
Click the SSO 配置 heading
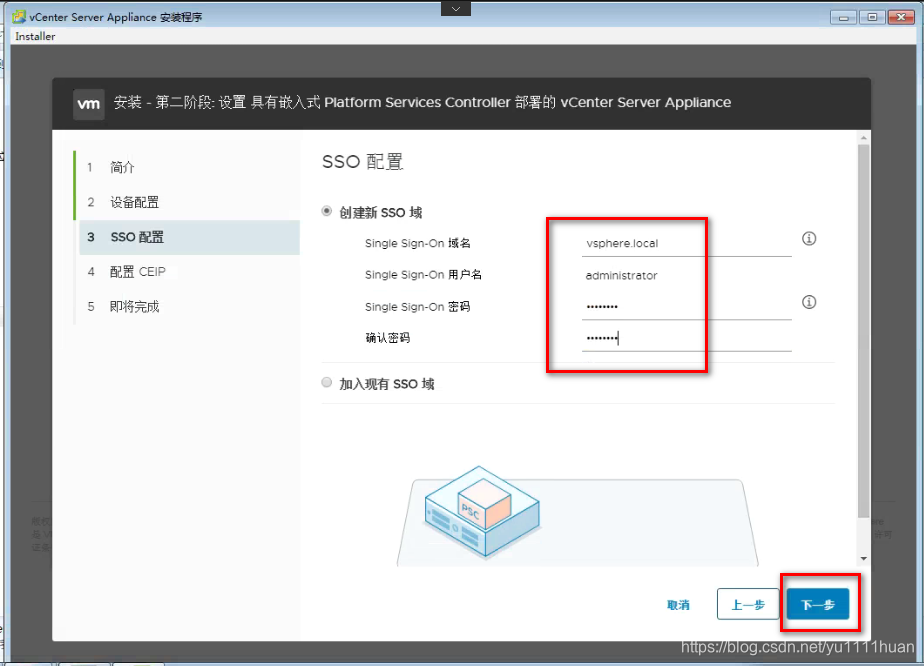[x=362, y=161]
